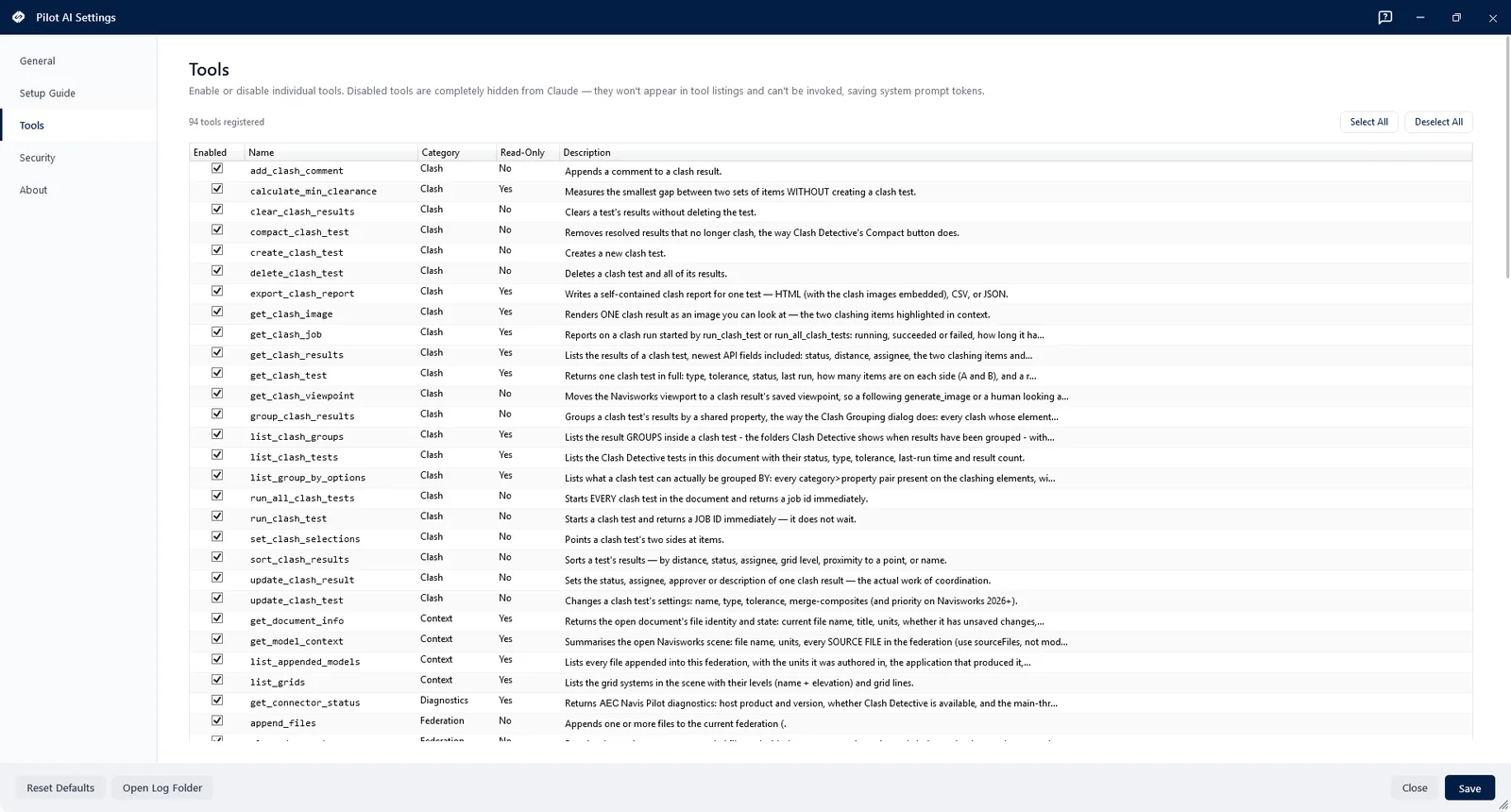Disable the delete_clash_test tool checkbox
This screenshot has width=1511, height=812.
[x=217, y=271]
